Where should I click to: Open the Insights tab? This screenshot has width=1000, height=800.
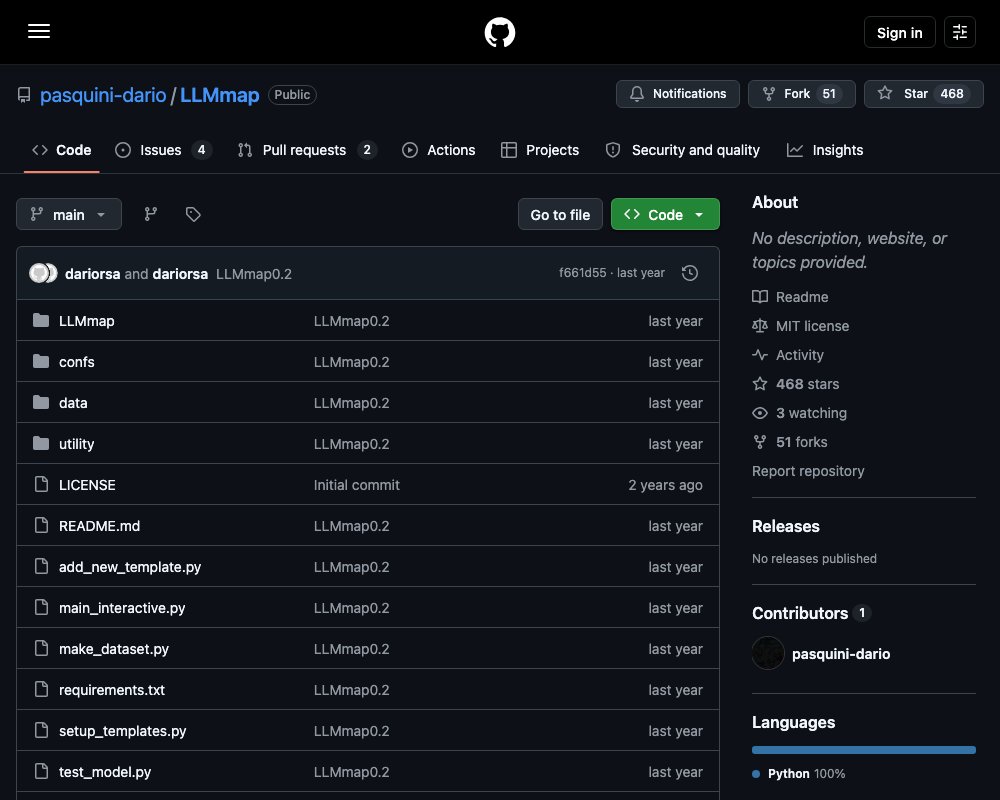pyautogui.click(x=825, y=150)
